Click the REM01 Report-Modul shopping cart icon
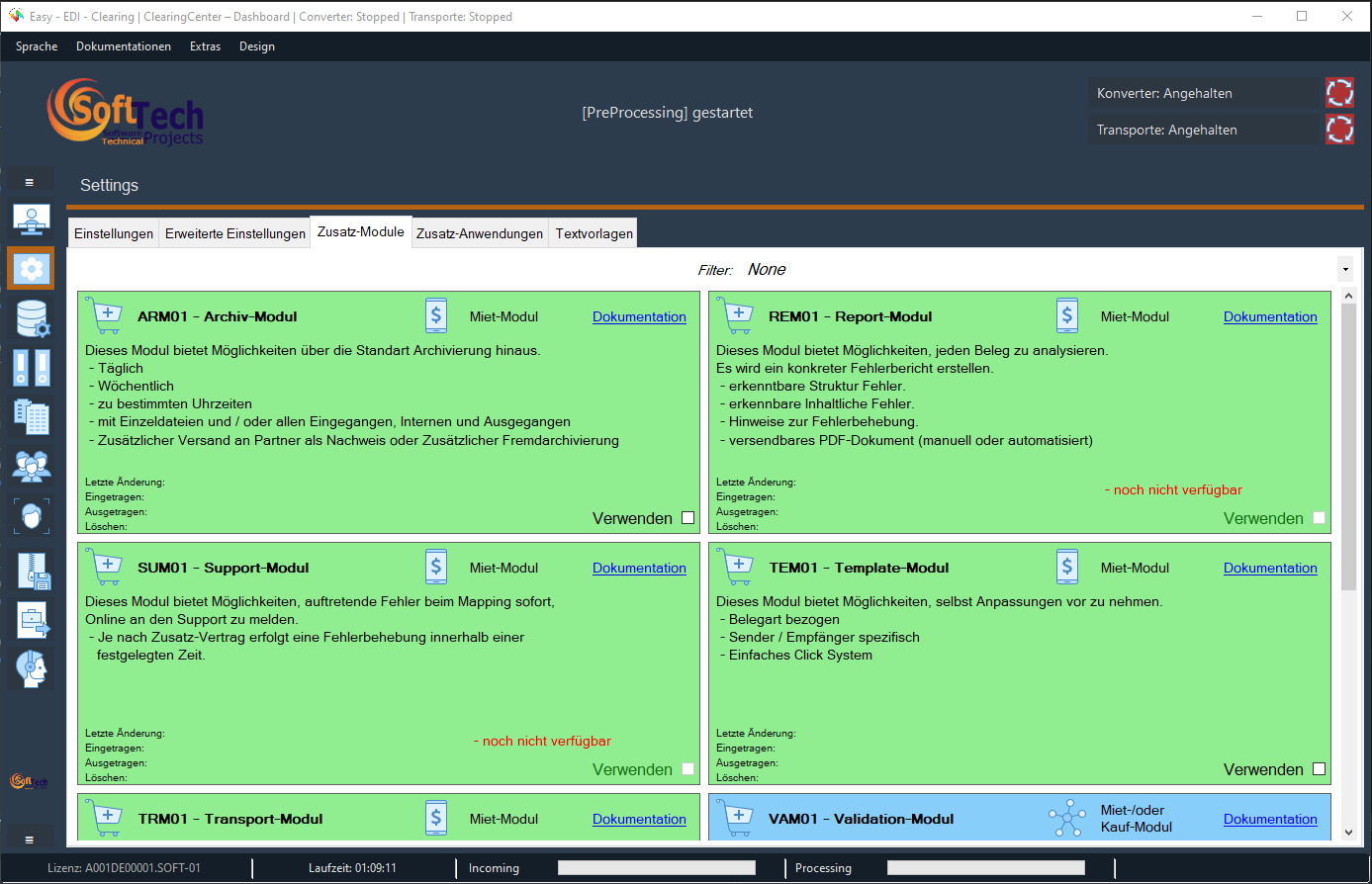 click(735, 315)
